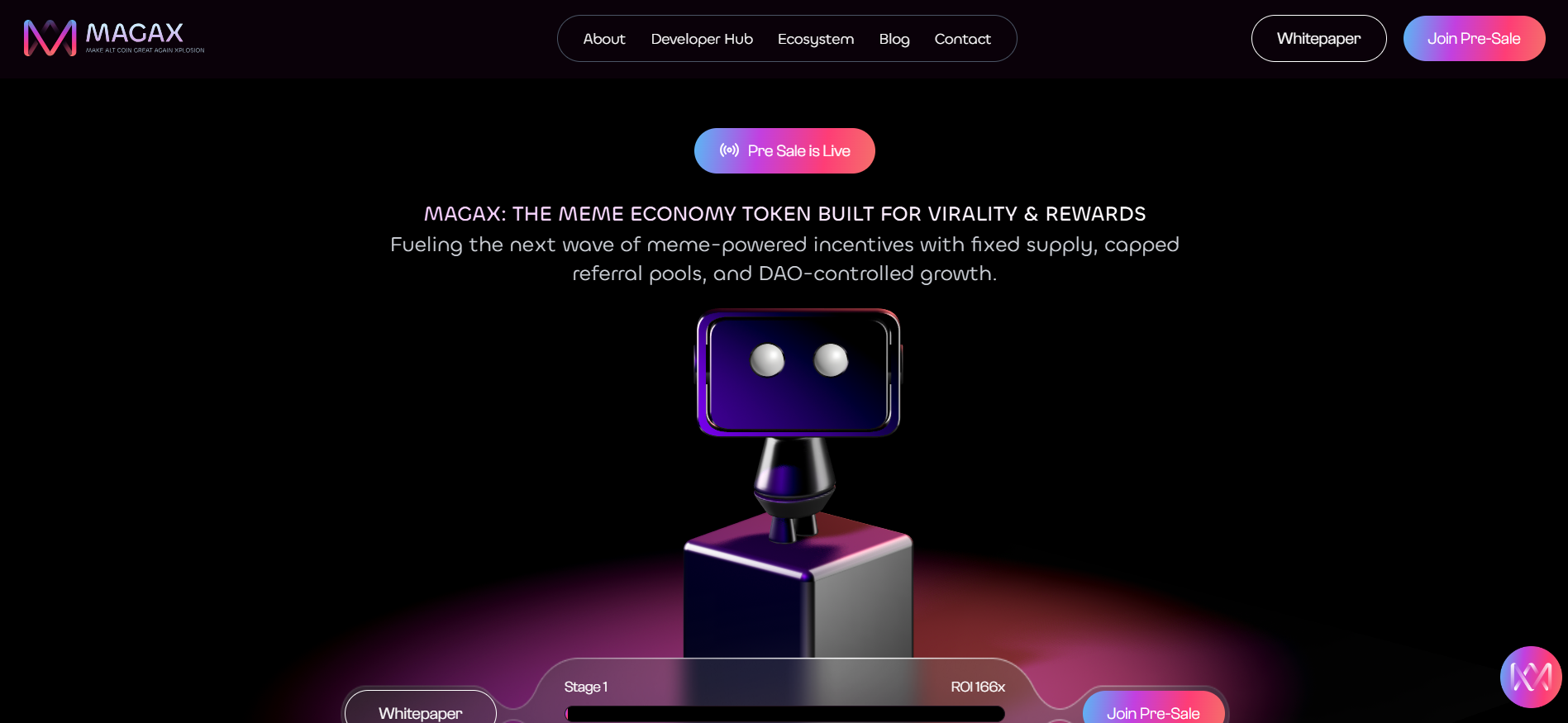
Task: Click the bottom Whitepaper button
Action: click(x=420, y=709)
